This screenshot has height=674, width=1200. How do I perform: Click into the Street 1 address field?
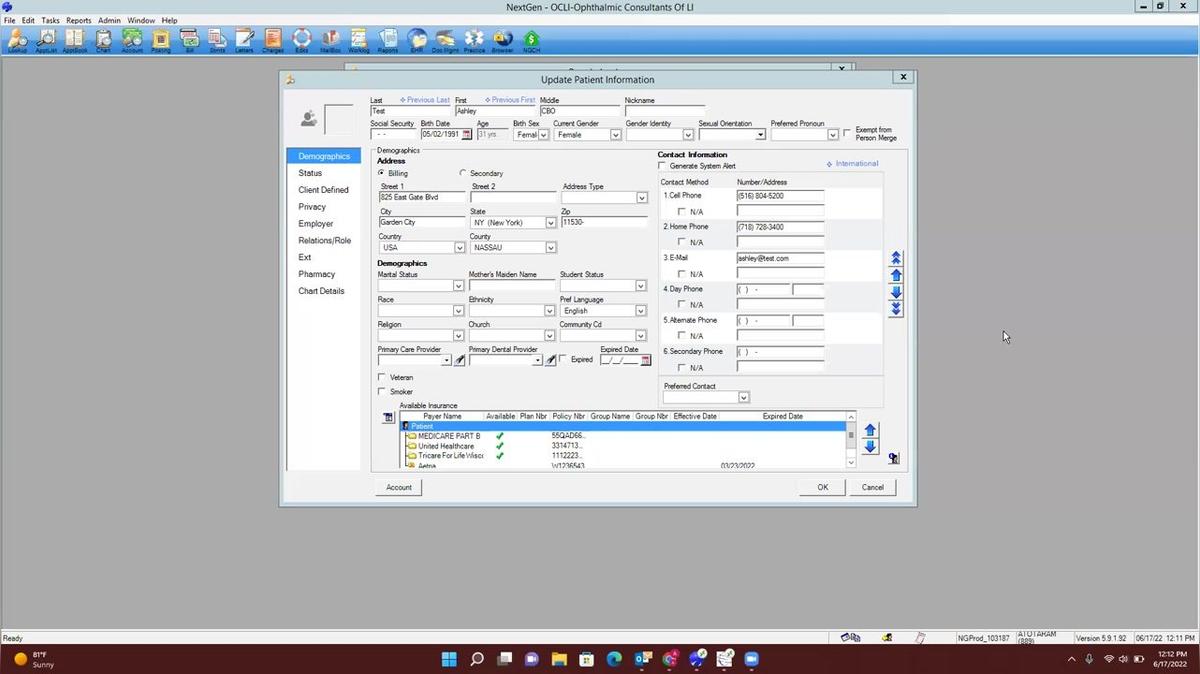(x=421, y=198)
